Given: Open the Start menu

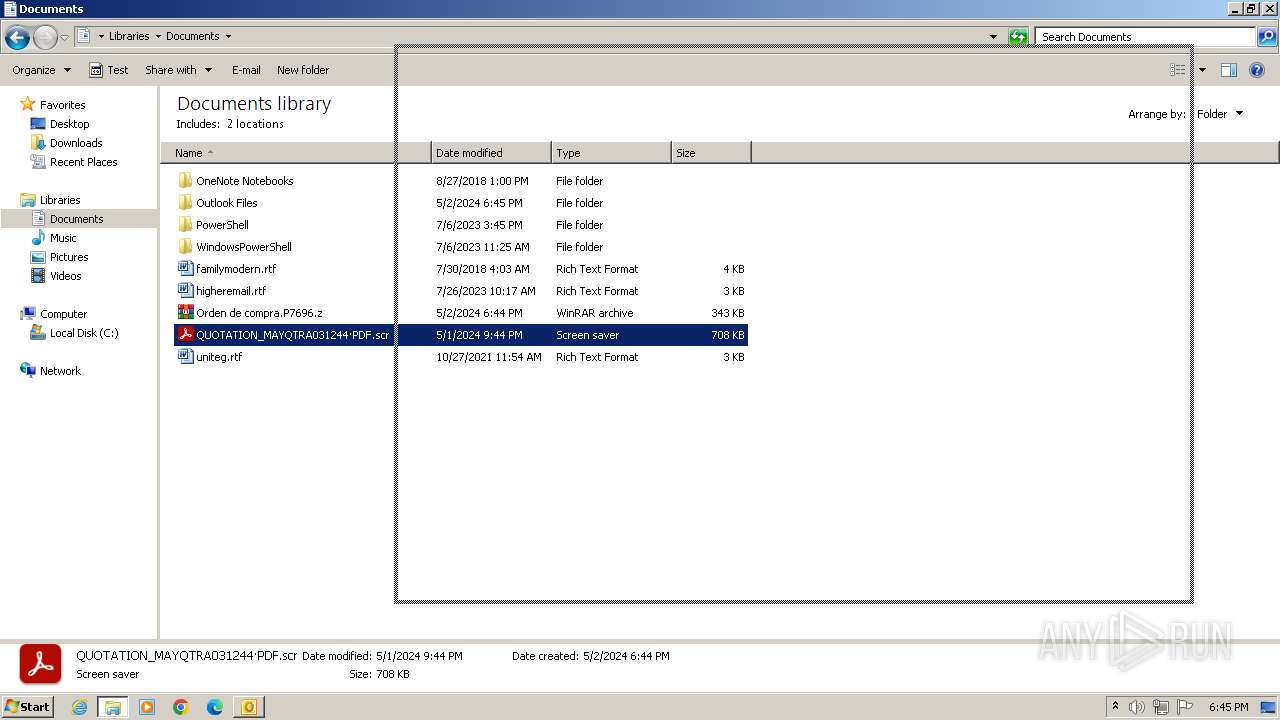Looking at the screenshot, I should (28, 707).
